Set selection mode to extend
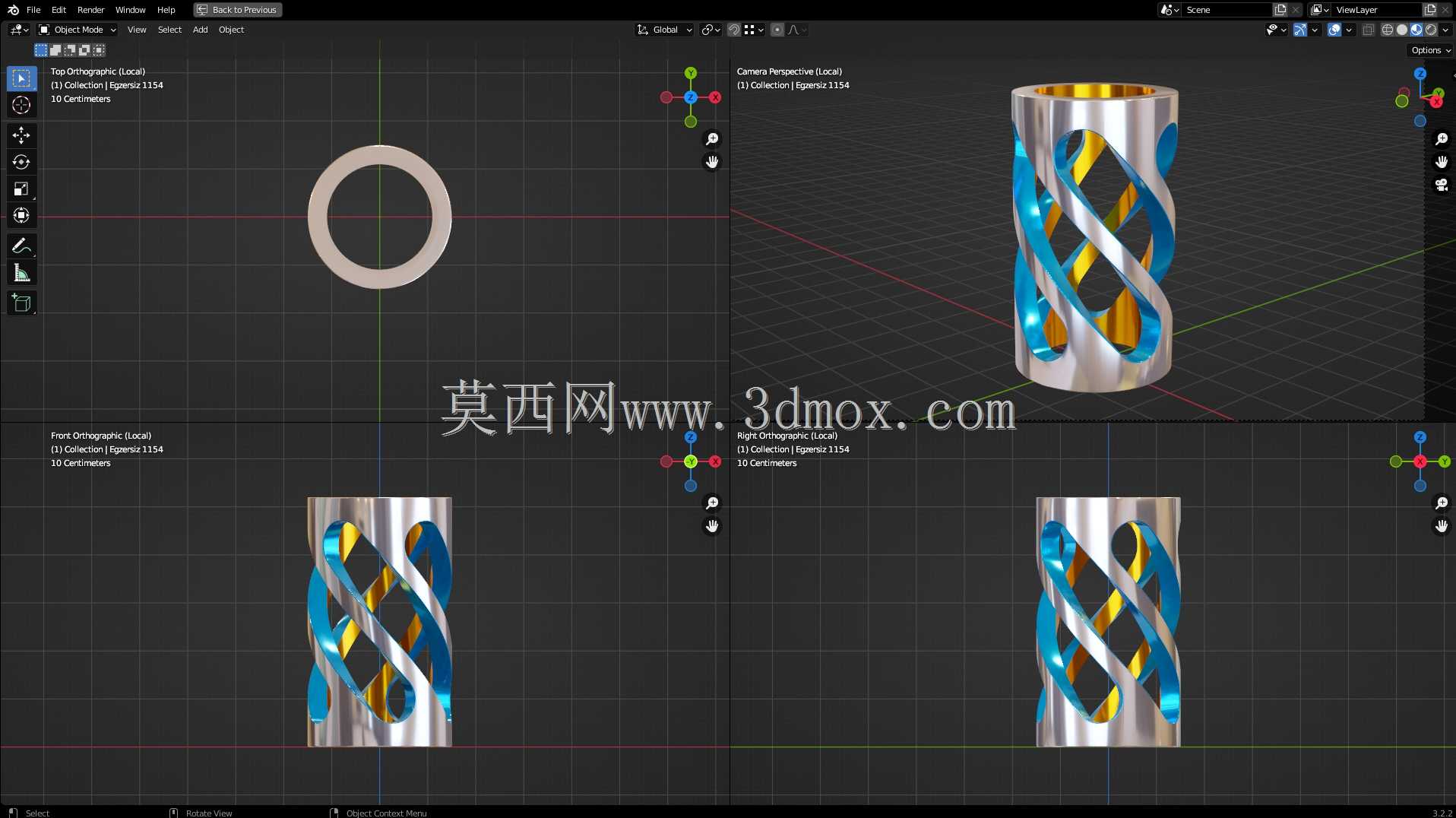Viewport: 1456px width, 818px height. [55, 50]
